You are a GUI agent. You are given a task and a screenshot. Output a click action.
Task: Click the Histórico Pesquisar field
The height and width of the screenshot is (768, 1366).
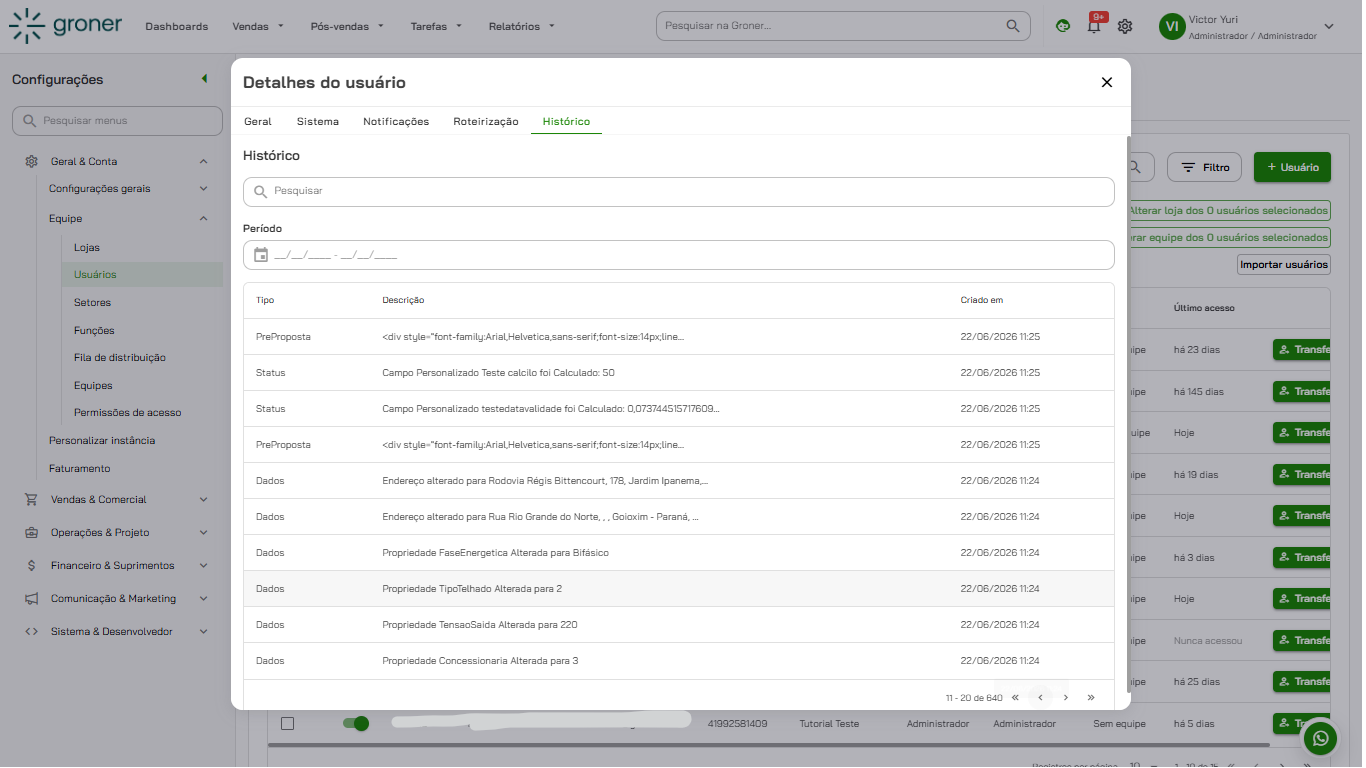(x=679, y=191)
